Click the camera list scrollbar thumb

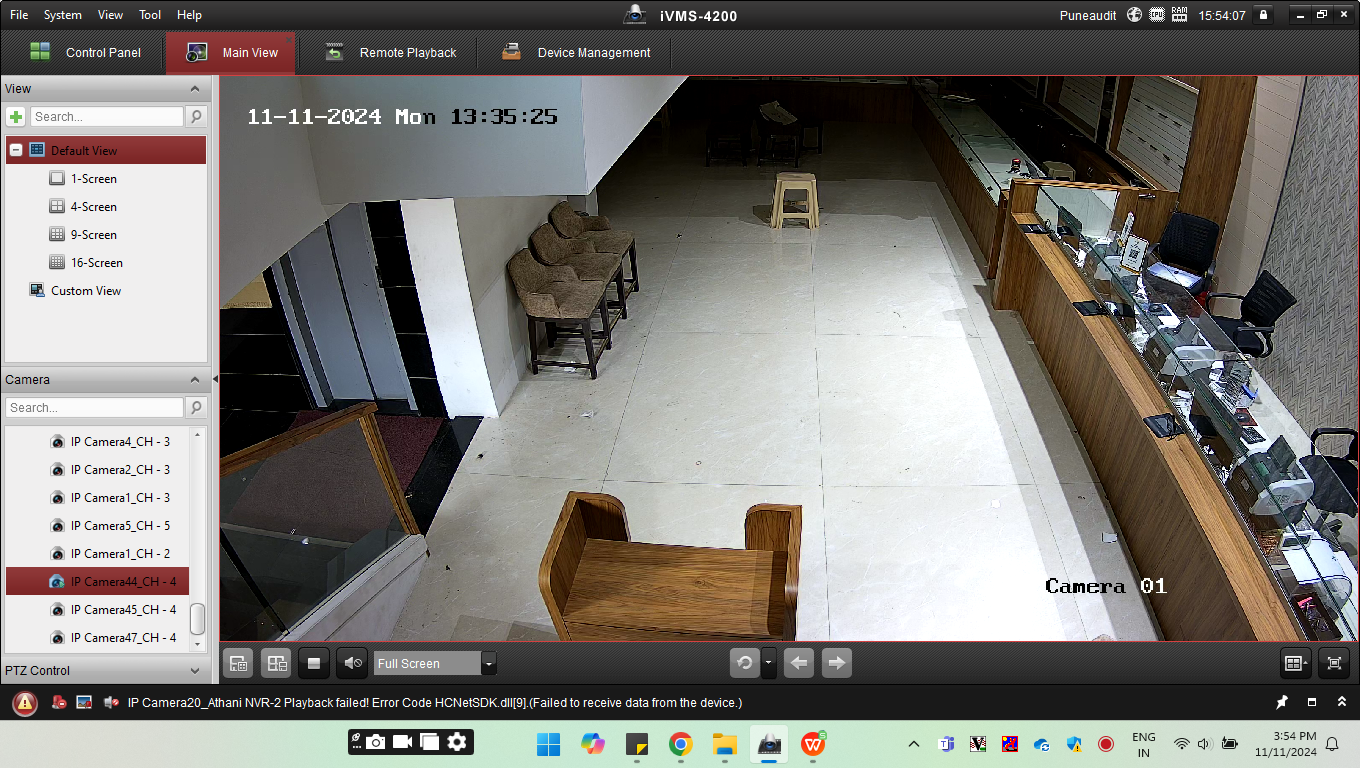198,619
